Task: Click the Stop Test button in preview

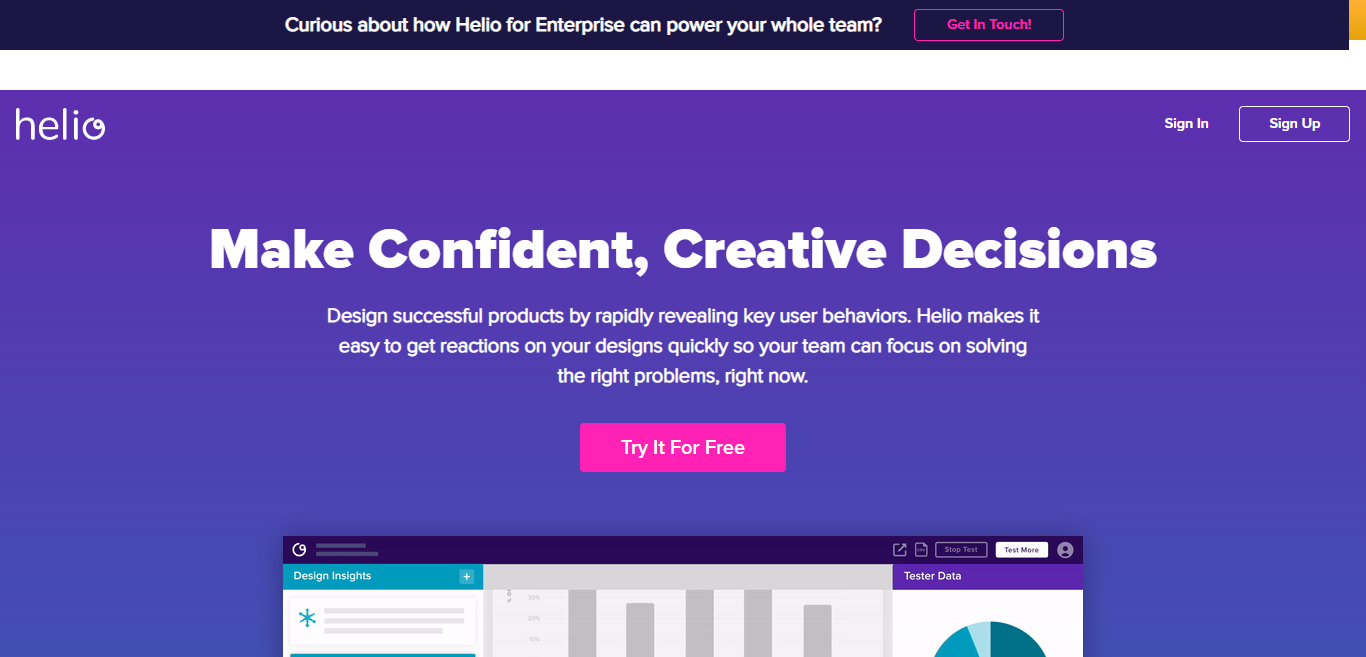Action: click(x=961, y=550)
